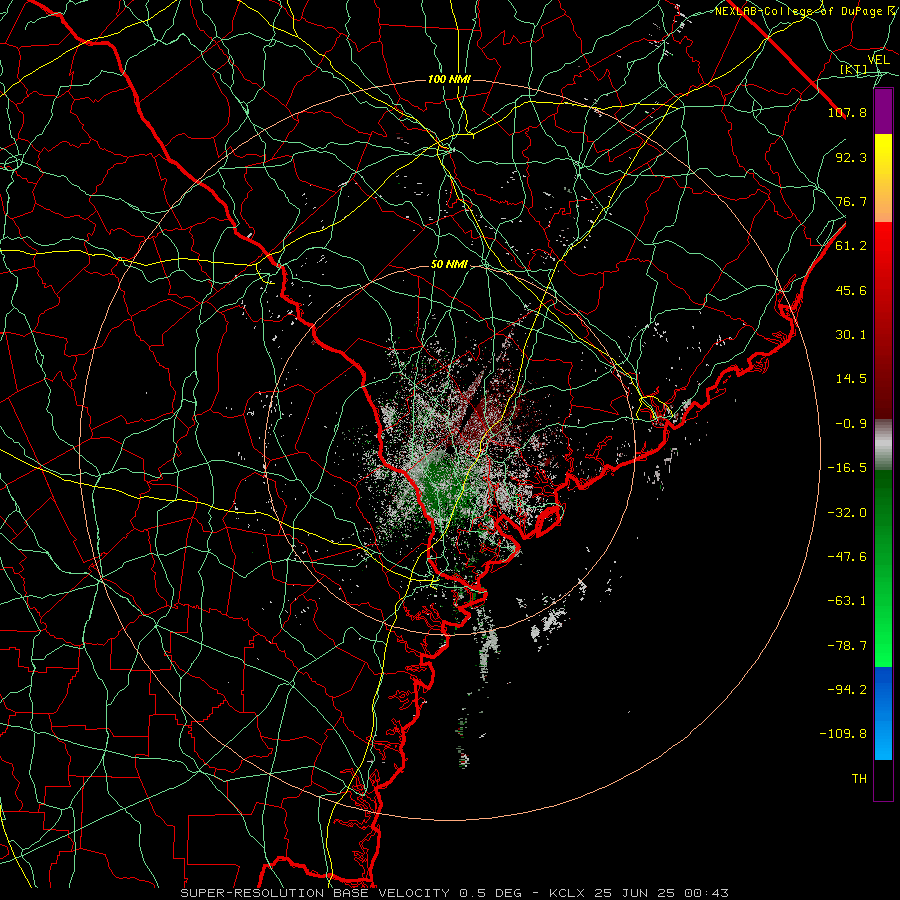Click the -78.7 legend value

847,646
